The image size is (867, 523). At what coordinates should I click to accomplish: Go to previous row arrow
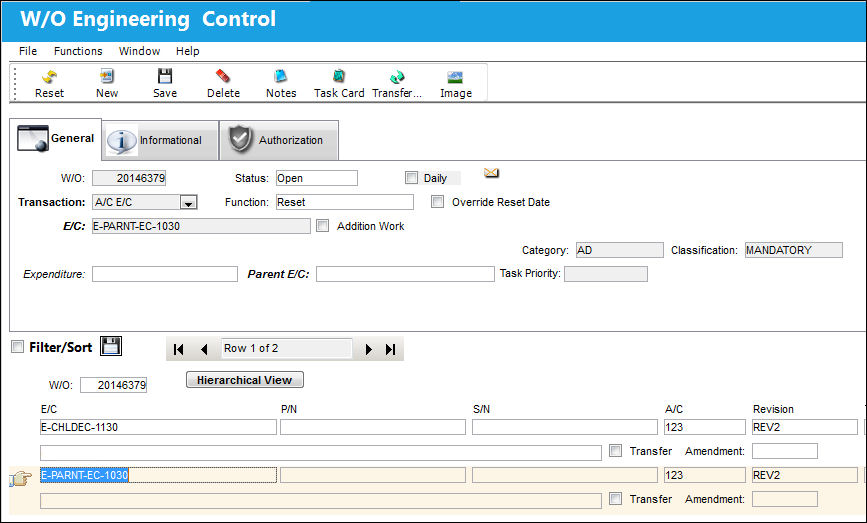(x=204, y=349)
